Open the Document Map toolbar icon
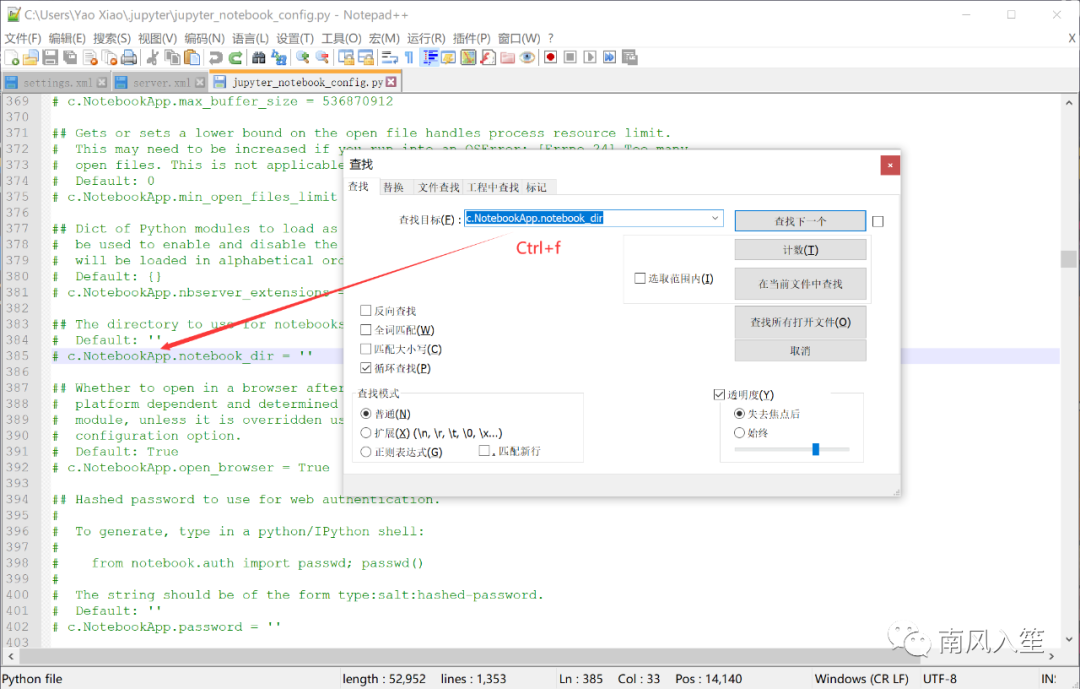1080x689 pixels. point(468,57)
